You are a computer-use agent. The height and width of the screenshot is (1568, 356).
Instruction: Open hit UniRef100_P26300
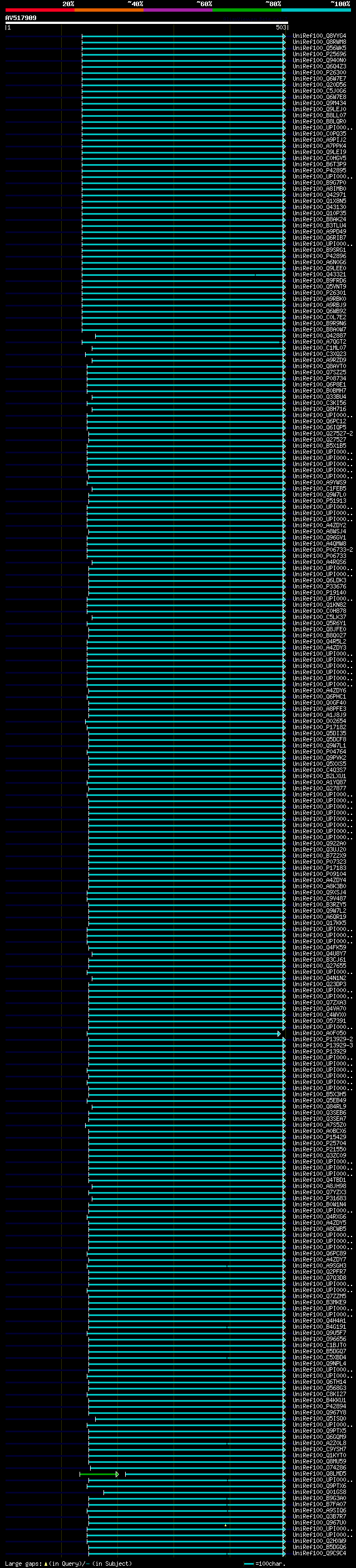(x=319, y=72)
